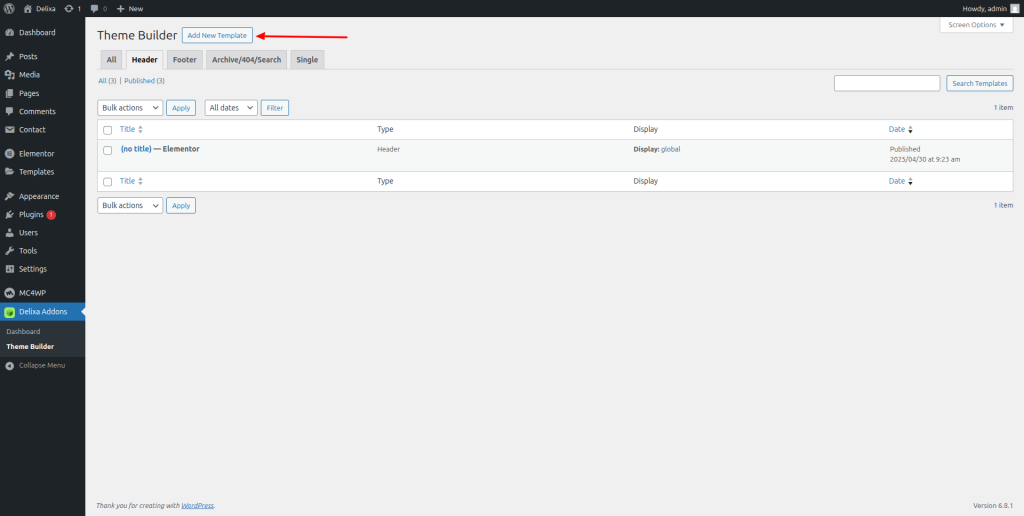
Task: Open the admin user avatar
Action: click(1014, 8)
